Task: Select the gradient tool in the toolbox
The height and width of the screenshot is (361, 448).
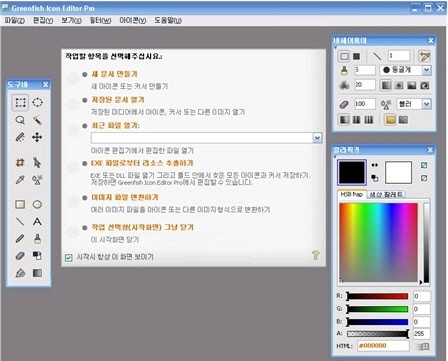Action: click(37, 273)
